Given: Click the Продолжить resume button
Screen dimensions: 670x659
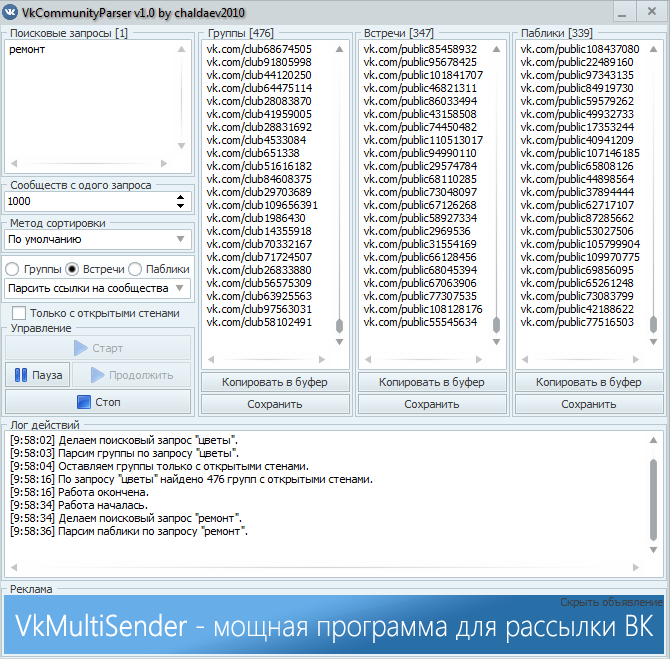Looking at the screenshot, I should [130, 375].
